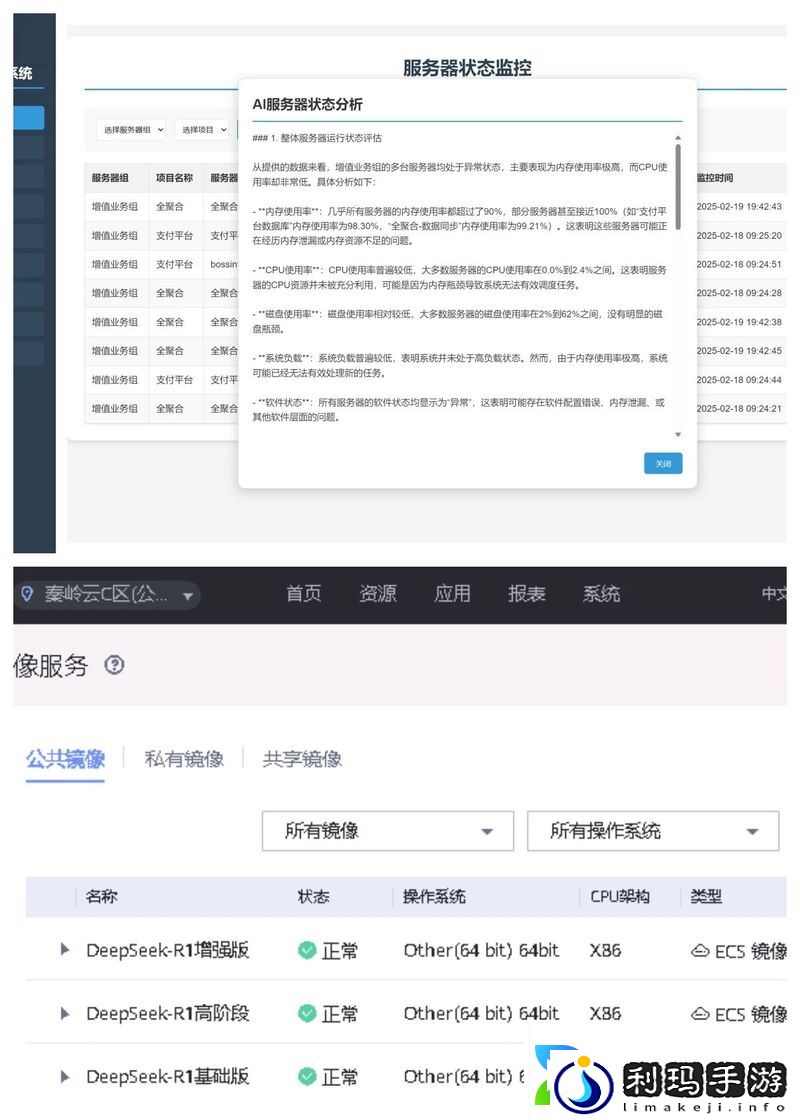This screenshot has height=1120, width=800.
Task: Switch to the 私有镜像 tab
Action: point(183,758)
